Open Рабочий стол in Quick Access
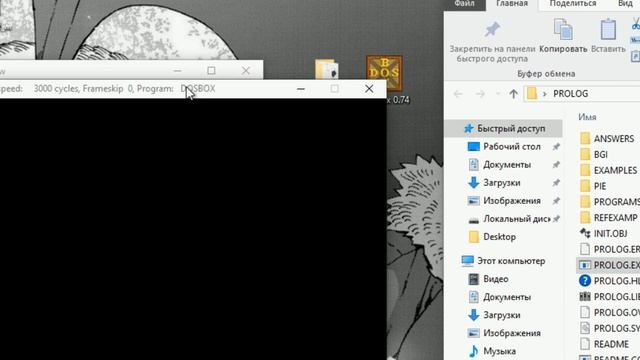 point(503,147)
